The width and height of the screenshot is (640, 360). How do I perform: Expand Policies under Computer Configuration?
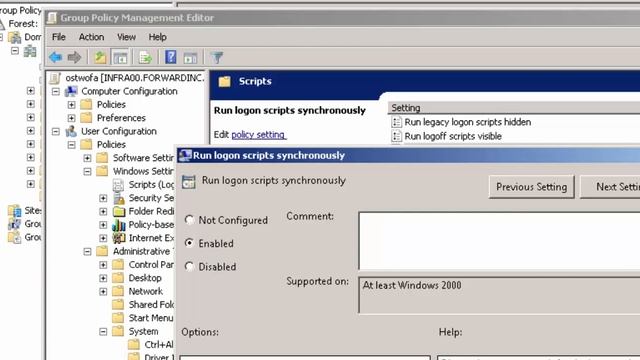tap(71, 105)
